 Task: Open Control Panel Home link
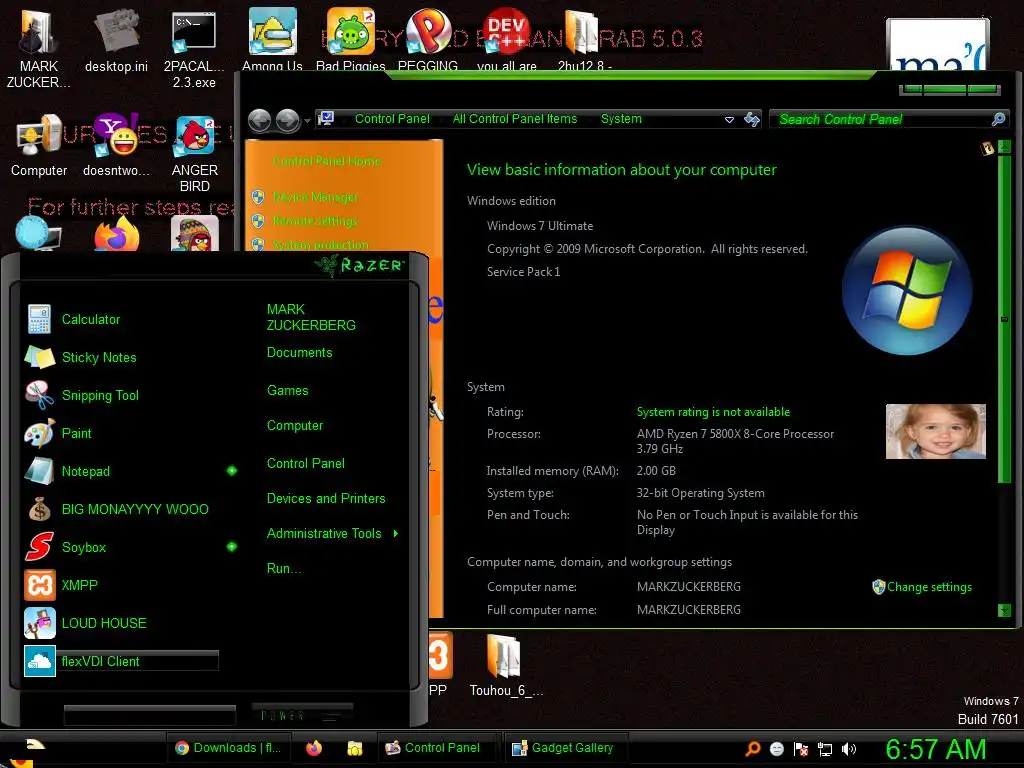point(327,161)
